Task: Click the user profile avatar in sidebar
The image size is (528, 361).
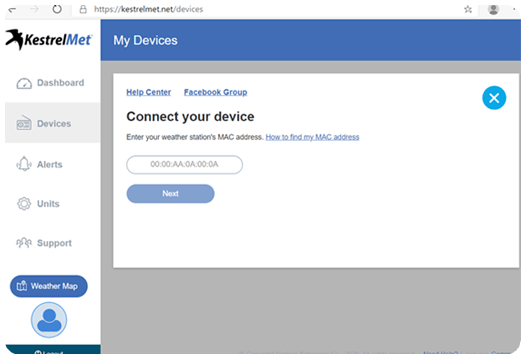Action: click(49, 320)
